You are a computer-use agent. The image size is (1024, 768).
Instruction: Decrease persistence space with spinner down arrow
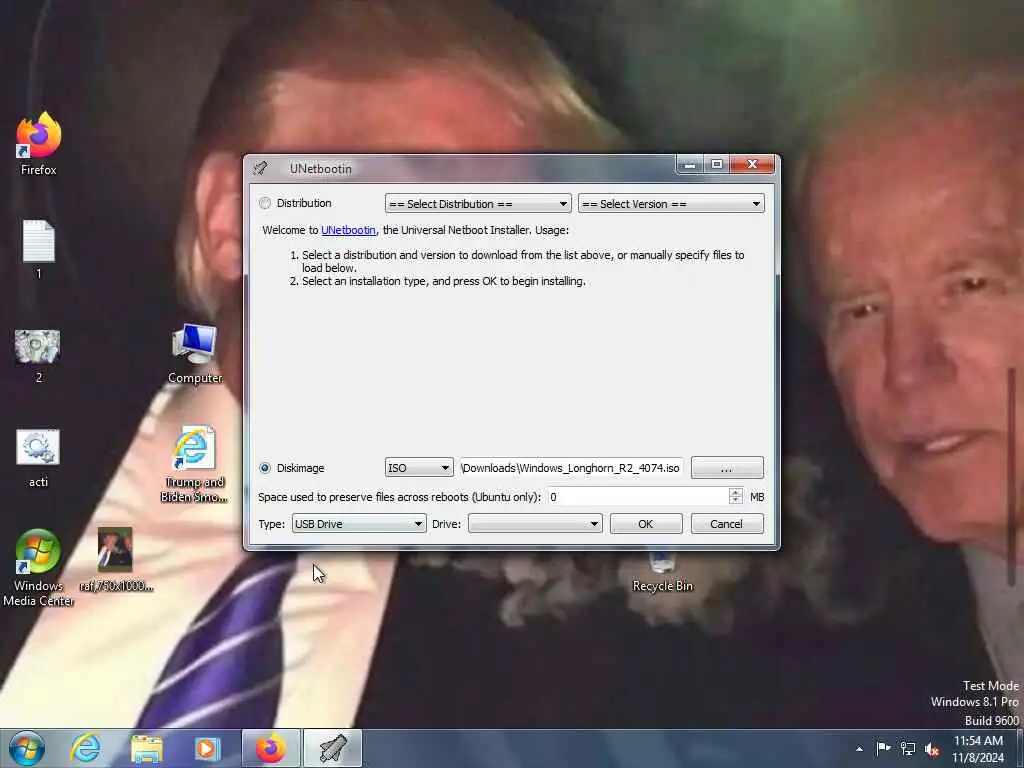coord(735,501)
